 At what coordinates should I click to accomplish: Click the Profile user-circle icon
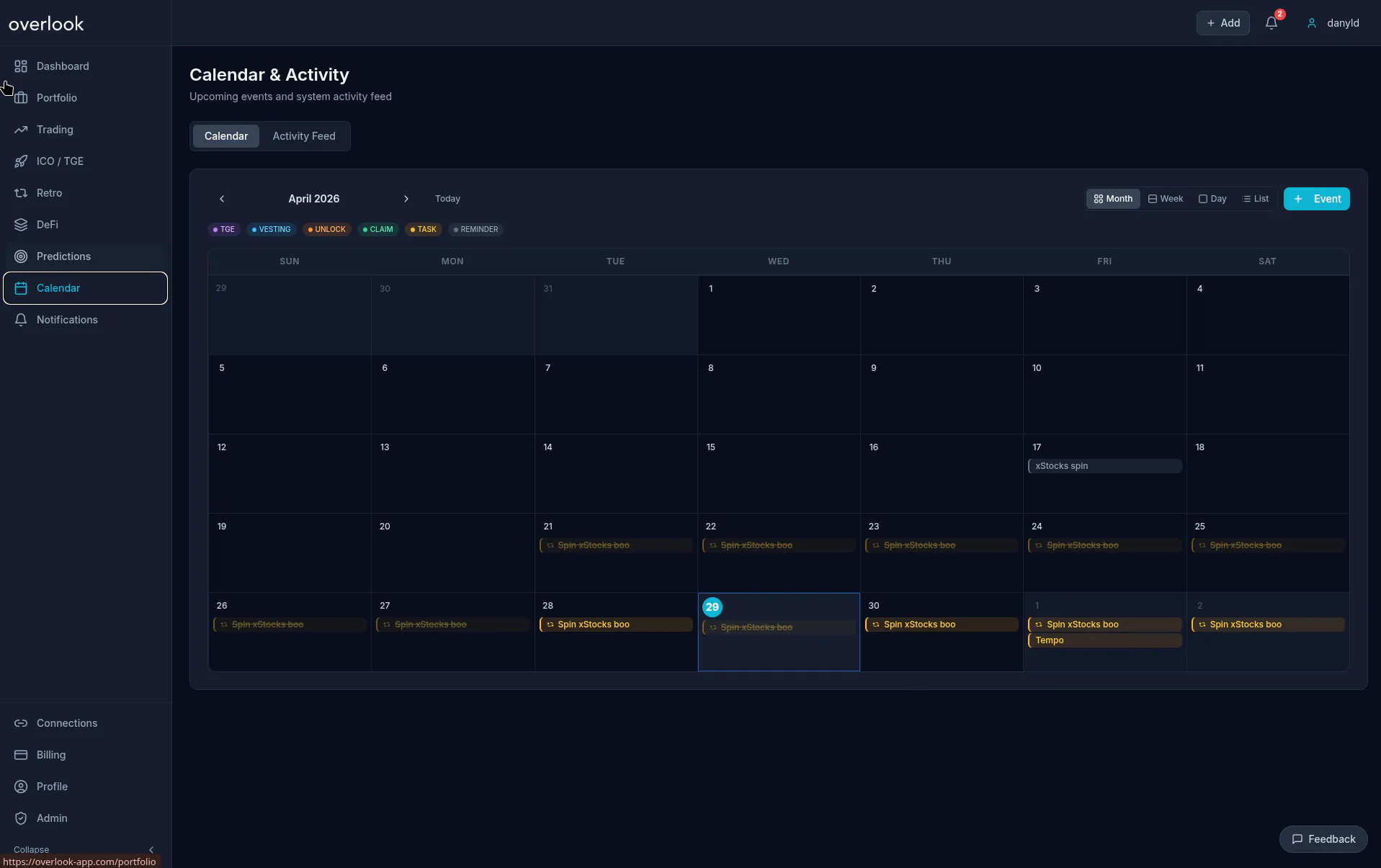point(21,787)
